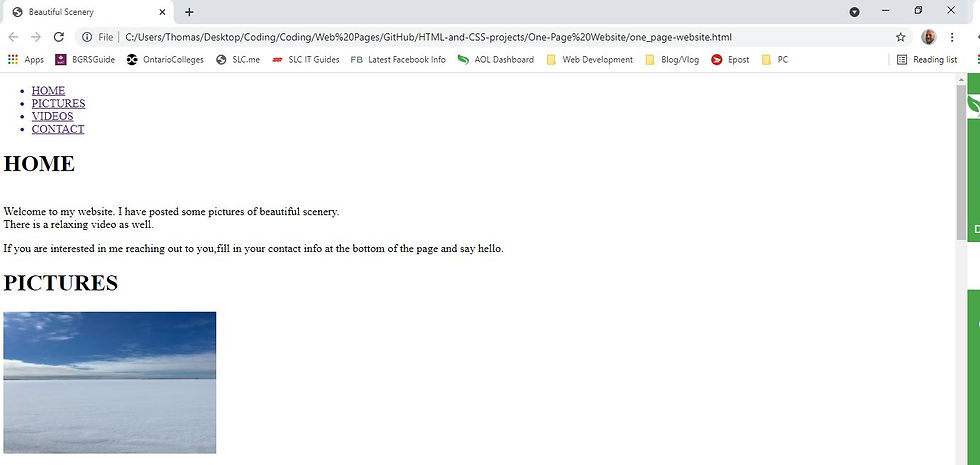Click the PICTURES heading text
This screenshot has width=980, height=465.
[61, 282]
